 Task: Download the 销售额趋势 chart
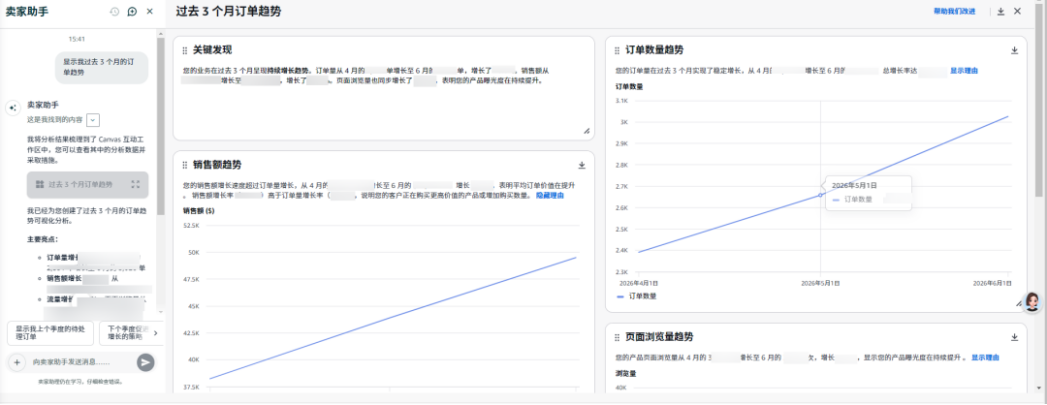pyautogui.click(x=582, y=165)
